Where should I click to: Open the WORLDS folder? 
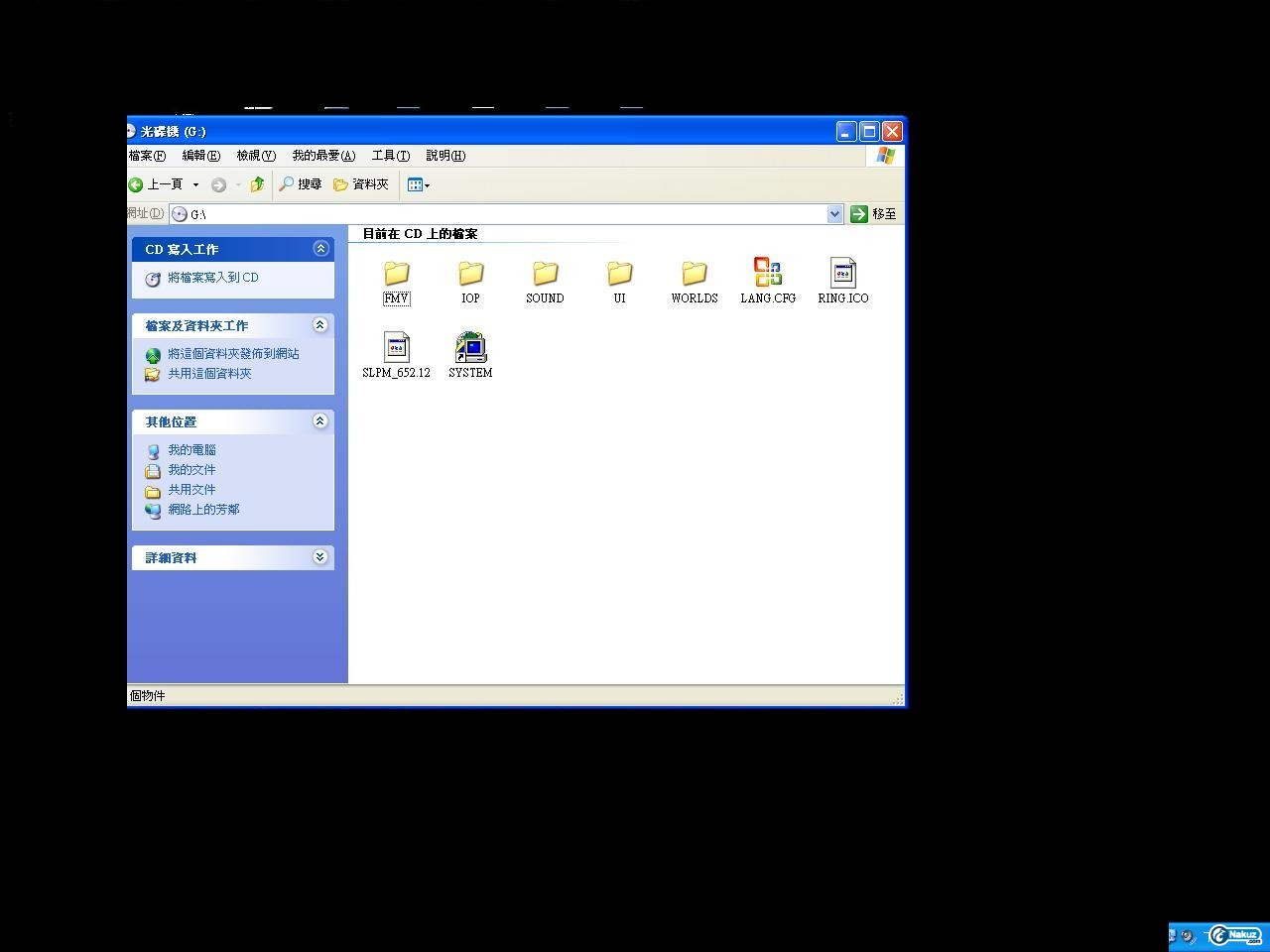point(694,282)
